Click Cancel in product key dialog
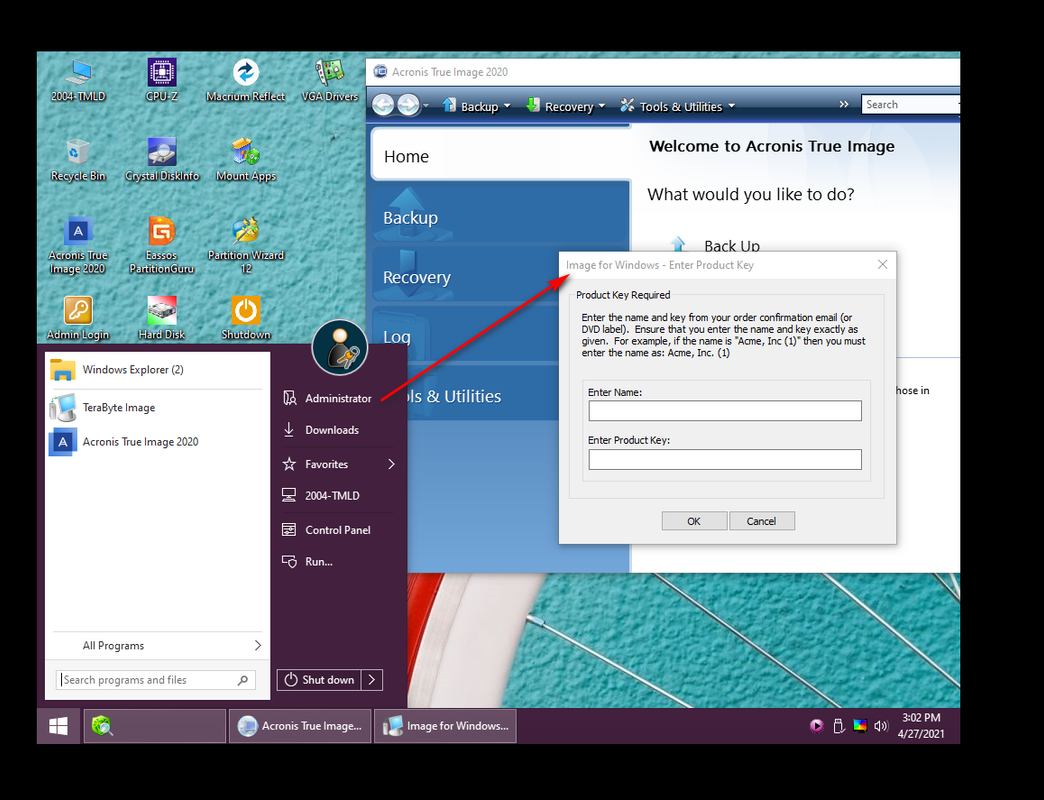 click(762, 521)
